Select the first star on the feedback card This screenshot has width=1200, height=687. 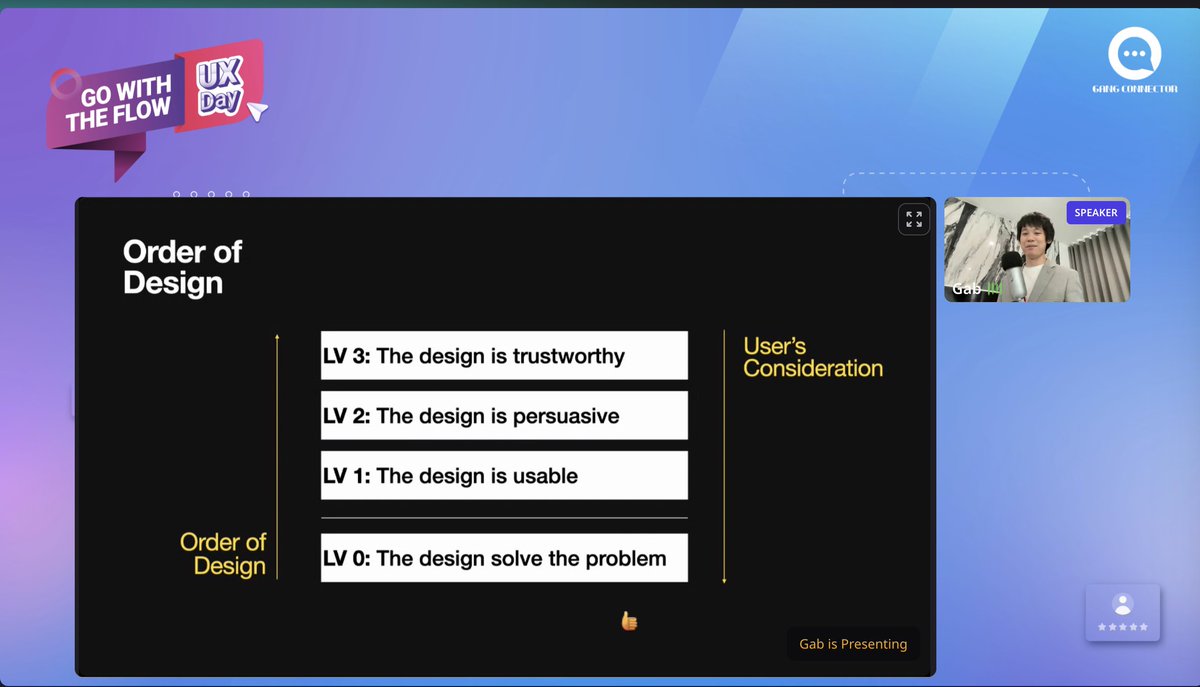(x=1101, y=627)
